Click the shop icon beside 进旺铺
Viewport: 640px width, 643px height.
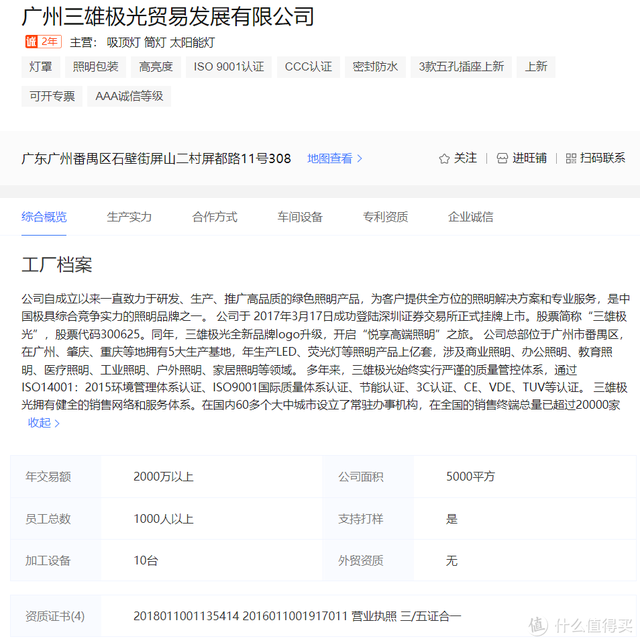(502, 159)
